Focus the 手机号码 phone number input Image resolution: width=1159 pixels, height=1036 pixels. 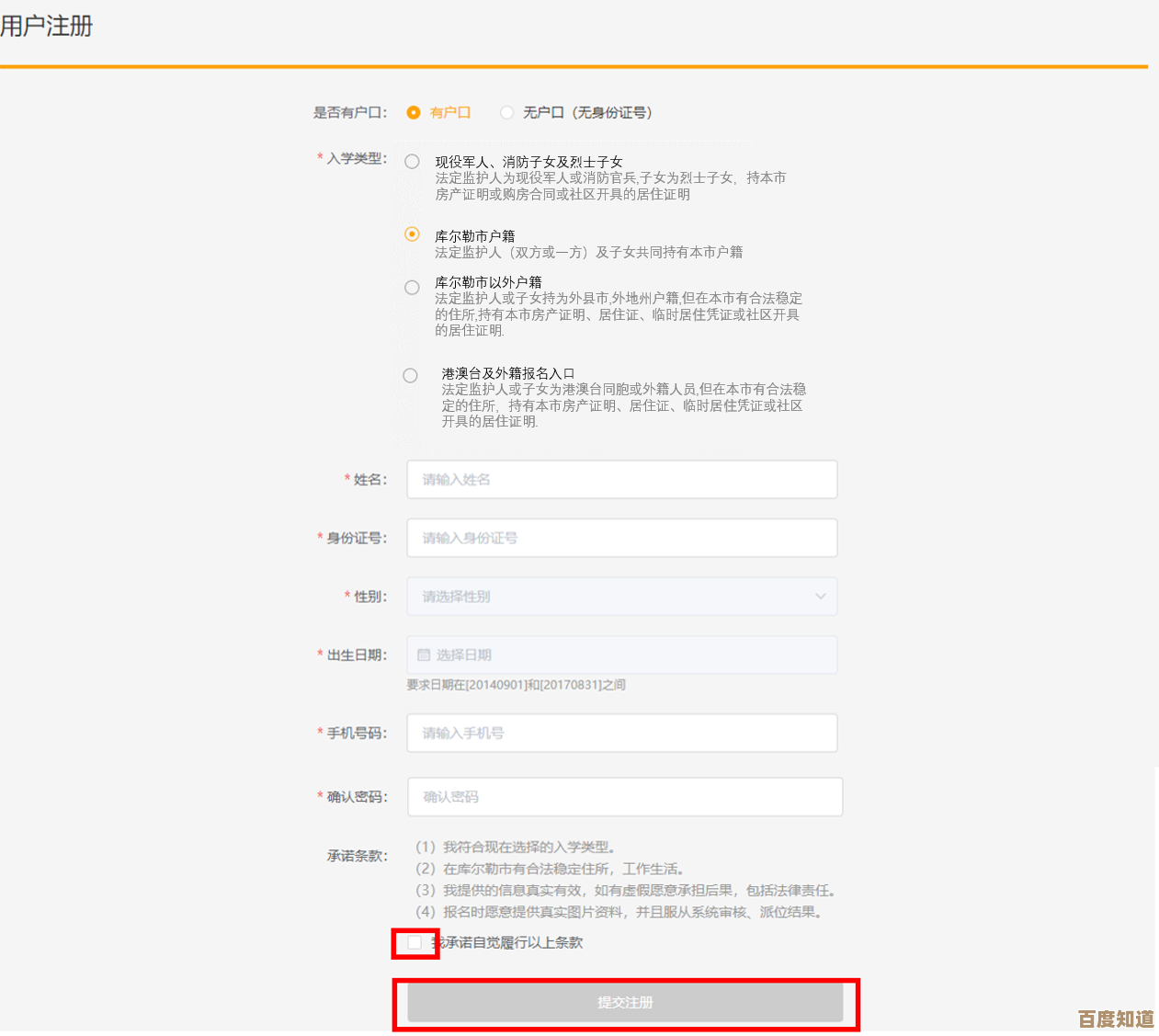621,734
